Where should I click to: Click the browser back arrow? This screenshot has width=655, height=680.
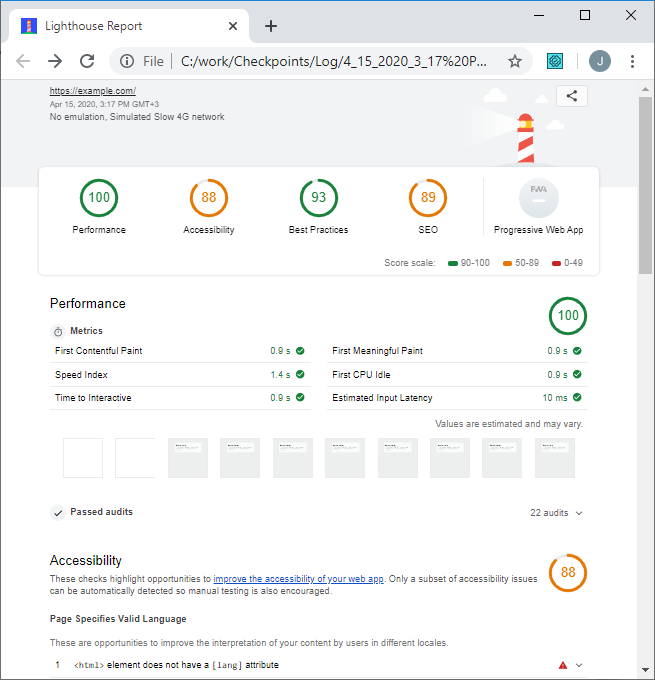(23, 61)
